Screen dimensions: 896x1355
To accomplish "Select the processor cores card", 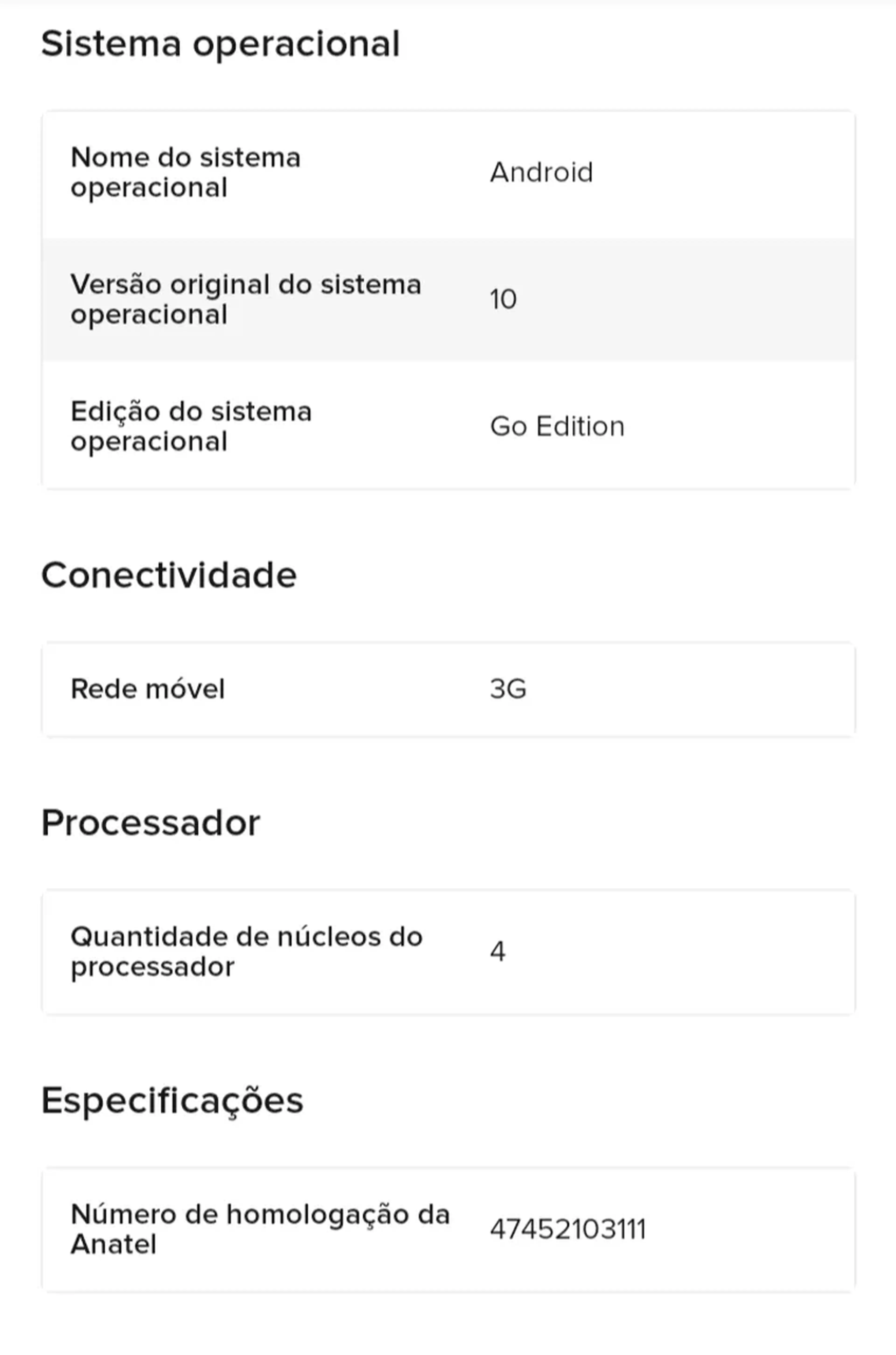I will tap(448, 952).
